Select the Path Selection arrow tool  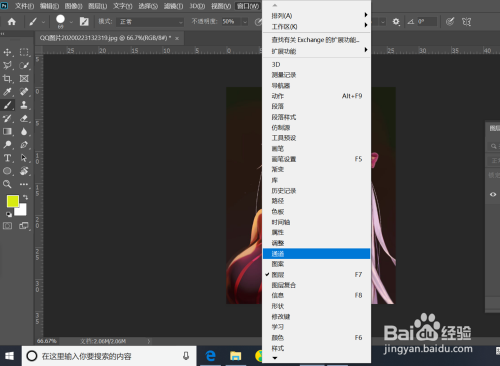pos(24,158)
